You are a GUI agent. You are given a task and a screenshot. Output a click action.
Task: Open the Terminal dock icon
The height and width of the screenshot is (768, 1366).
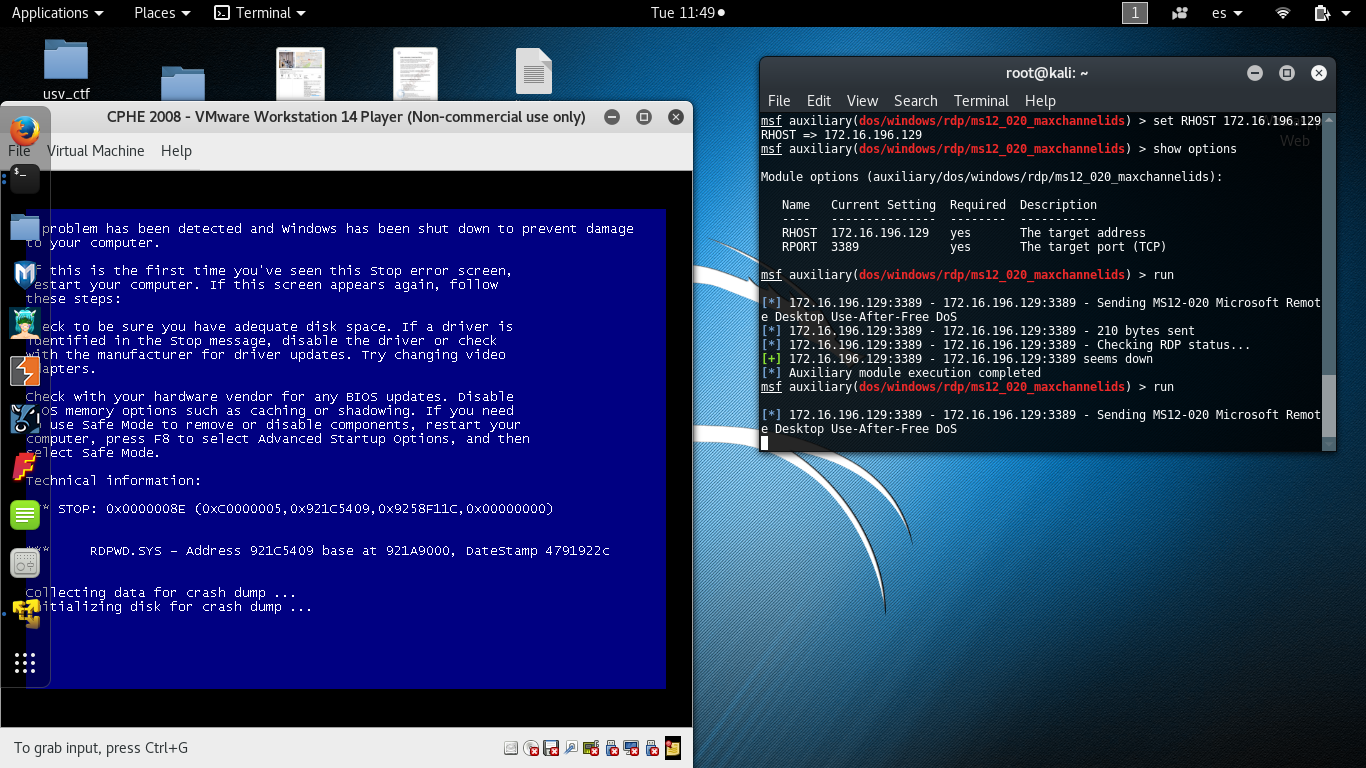25,178
